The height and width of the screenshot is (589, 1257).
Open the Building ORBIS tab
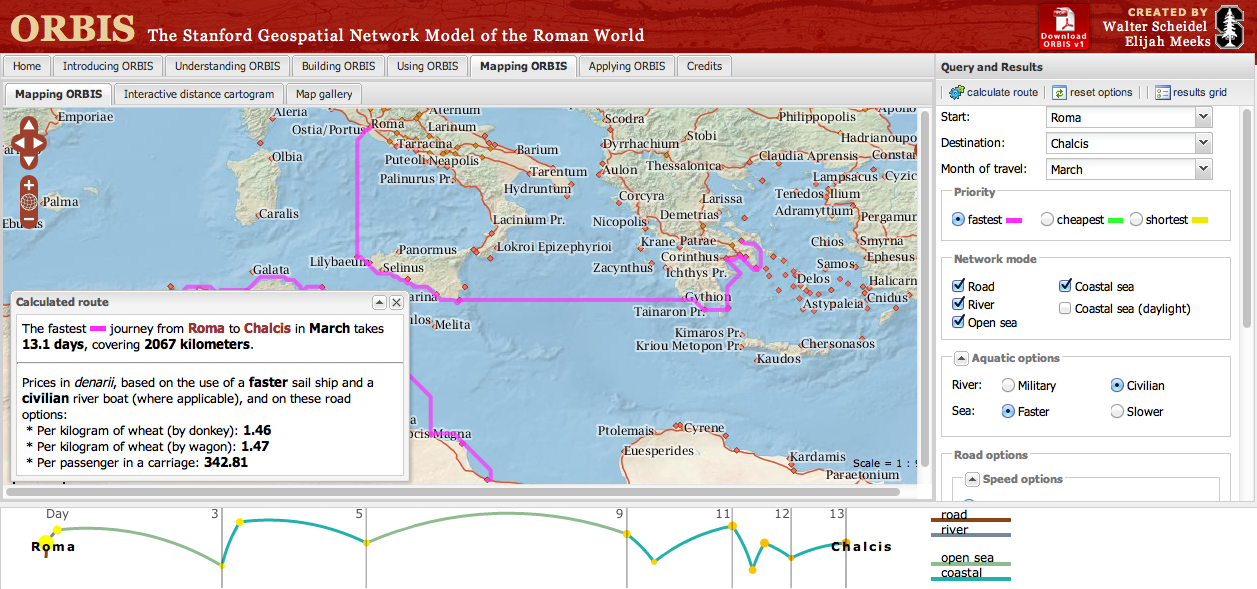tap(339, 66)
